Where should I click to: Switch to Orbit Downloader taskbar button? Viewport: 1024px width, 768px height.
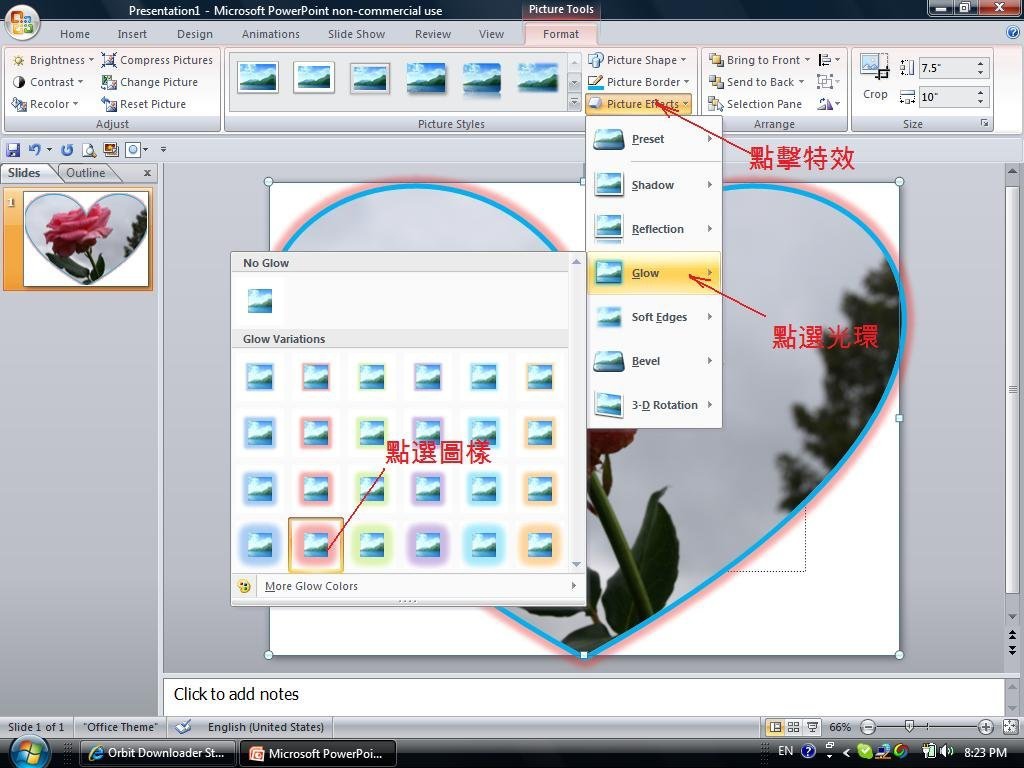point(157,753)
